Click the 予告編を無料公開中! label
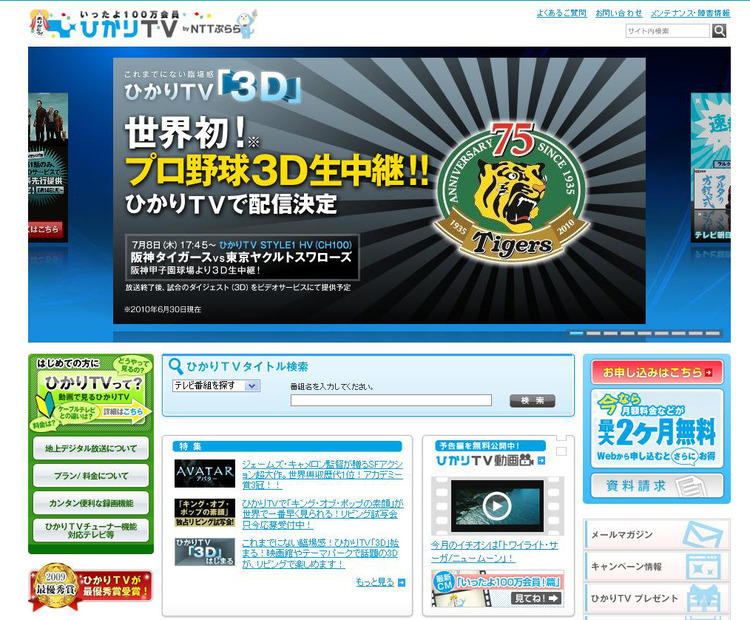The height and width of the screenshot is (620, 750). click(x=490, y=446)
